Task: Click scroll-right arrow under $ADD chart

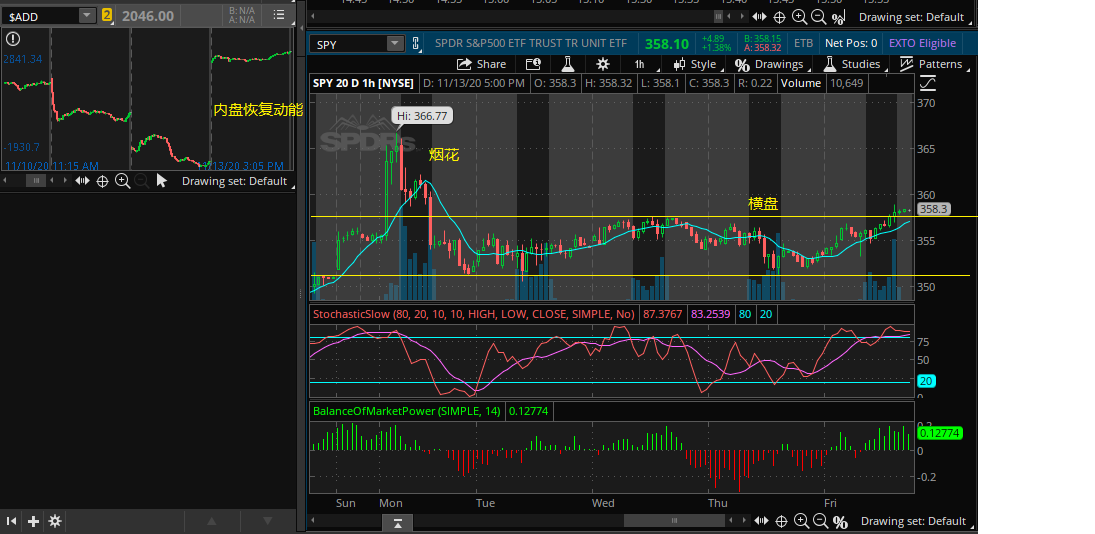Action: point(66,181)
